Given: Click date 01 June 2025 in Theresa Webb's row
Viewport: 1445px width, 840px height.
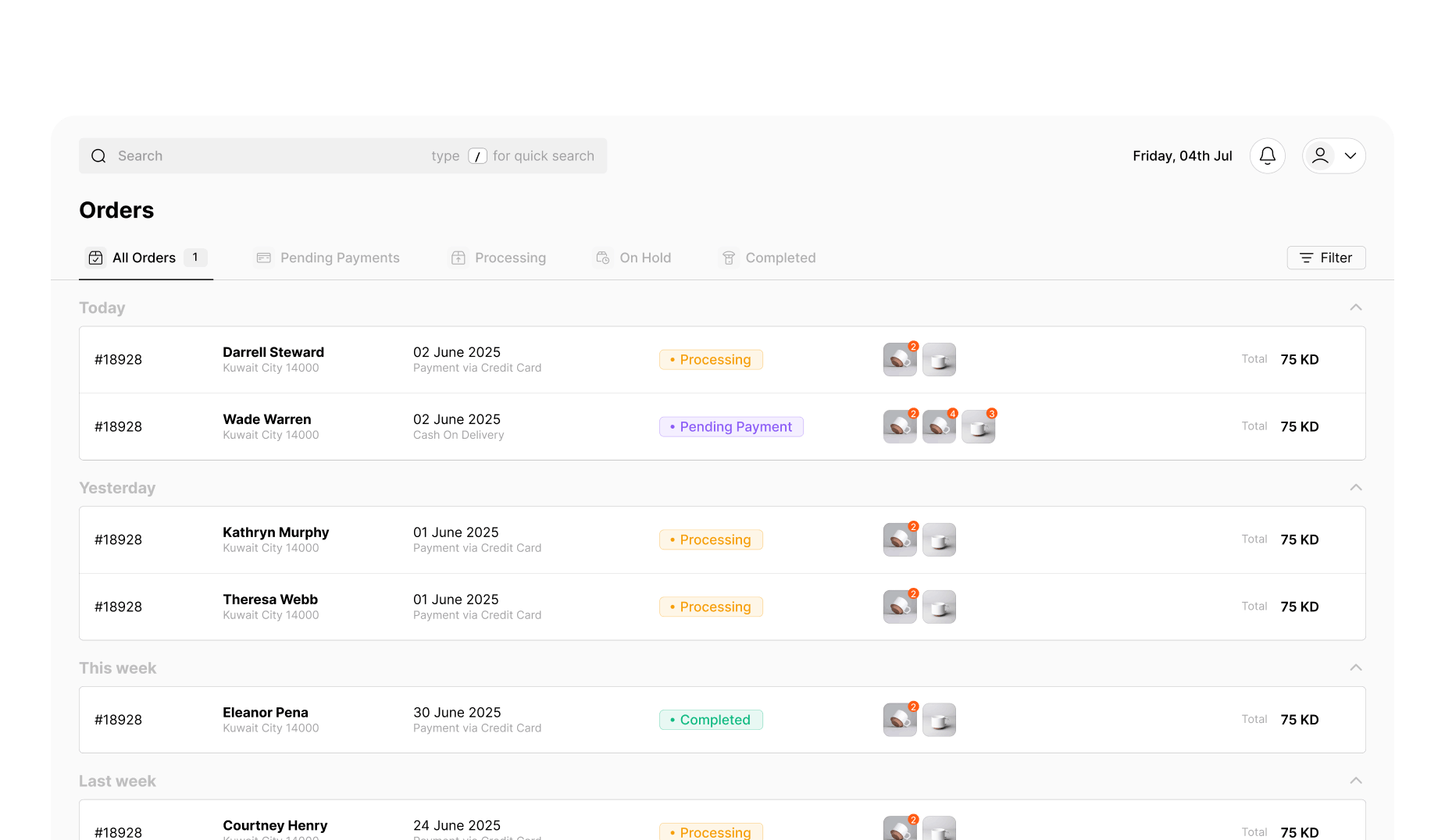Looking at the screenshot, I should click(x=456, y=600).
